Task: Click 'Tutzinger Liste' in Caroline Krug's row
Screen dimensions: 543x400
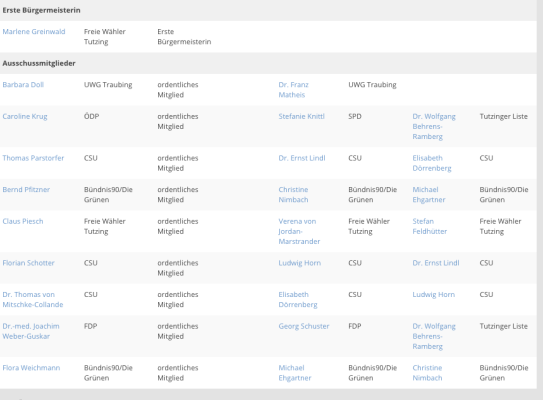Action: (504, 116)
